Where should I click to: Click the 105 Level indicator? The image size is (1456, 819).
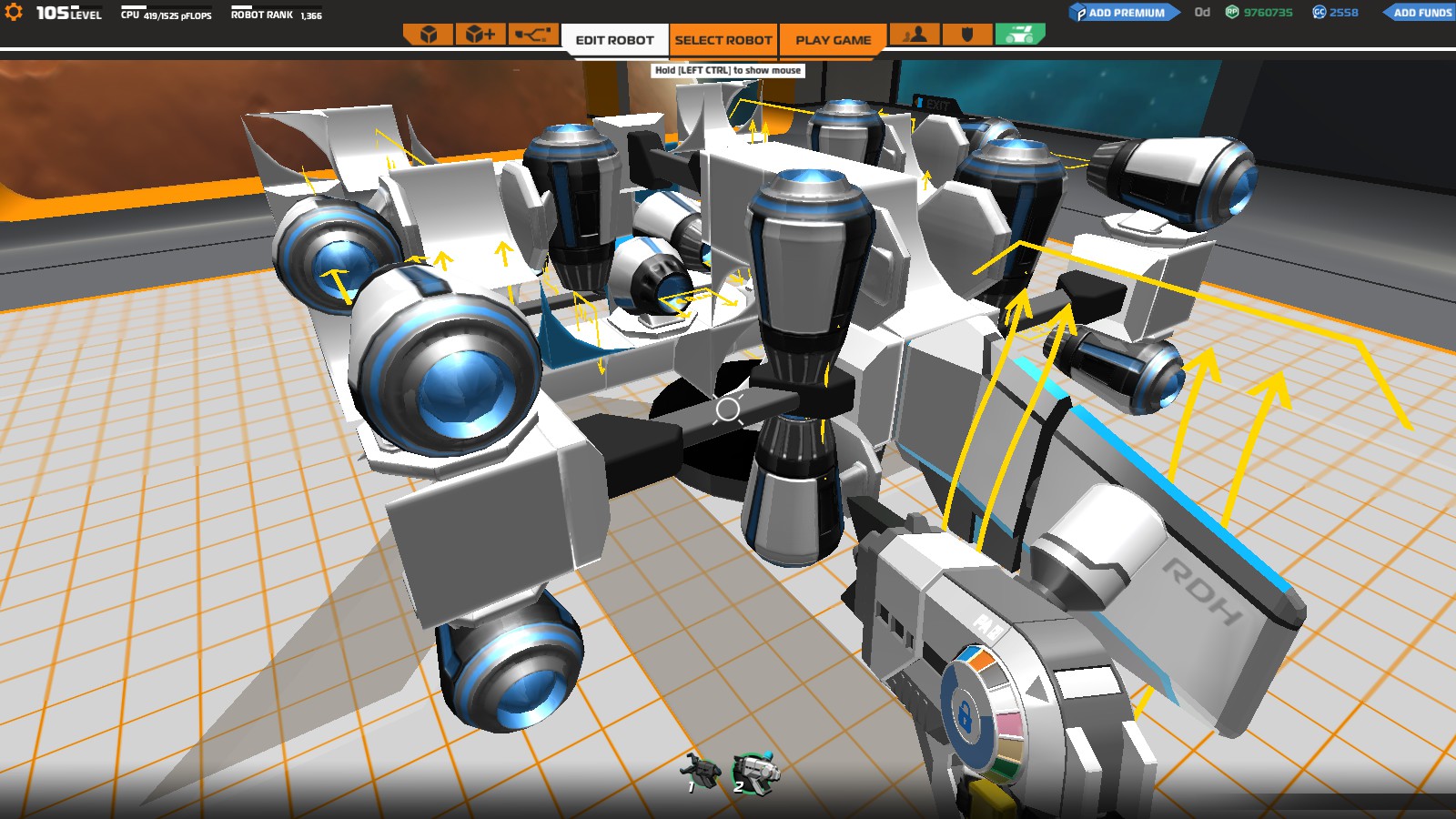[68, 13]
